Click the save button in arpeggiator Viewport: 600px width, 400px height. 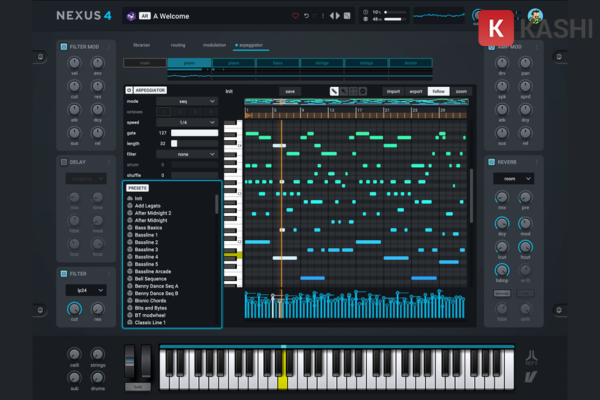point(290,91)
